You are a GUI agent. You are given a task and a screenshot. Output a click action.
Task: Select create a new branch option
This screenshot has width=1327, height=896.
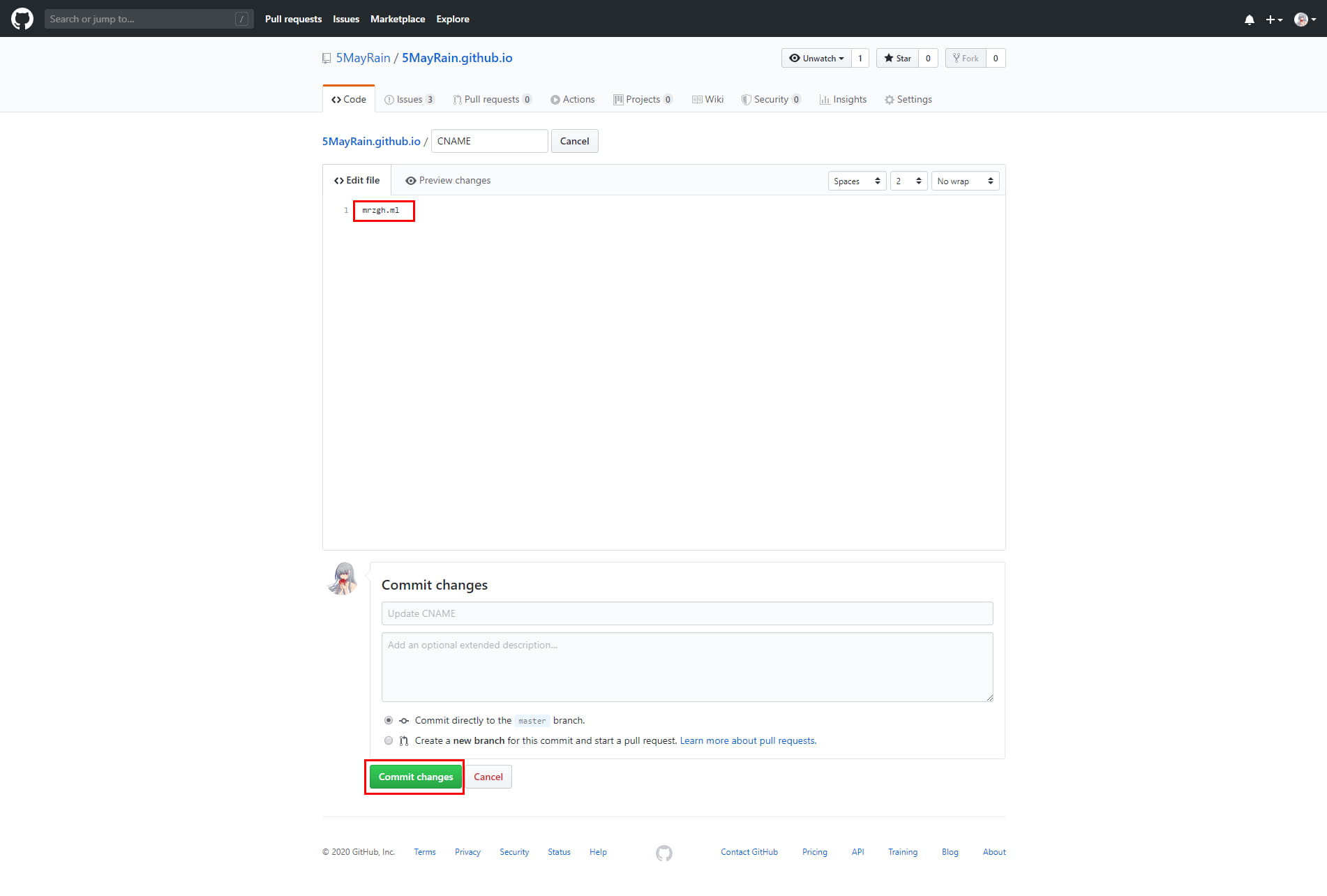coord(389,741)
